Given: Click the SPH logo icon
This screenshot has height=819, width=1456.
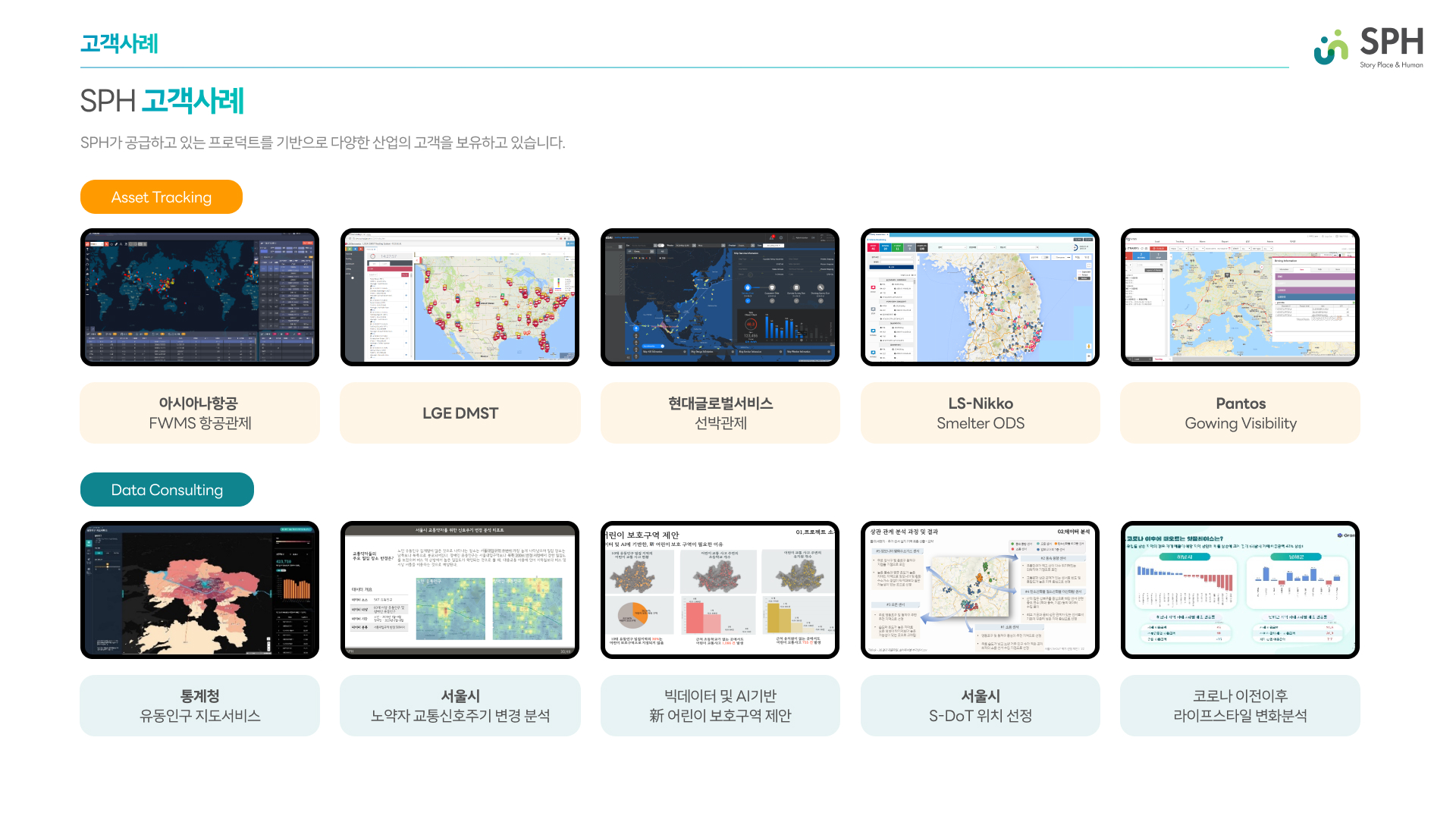Looking at the screenshot, I should coord(1331,47).
